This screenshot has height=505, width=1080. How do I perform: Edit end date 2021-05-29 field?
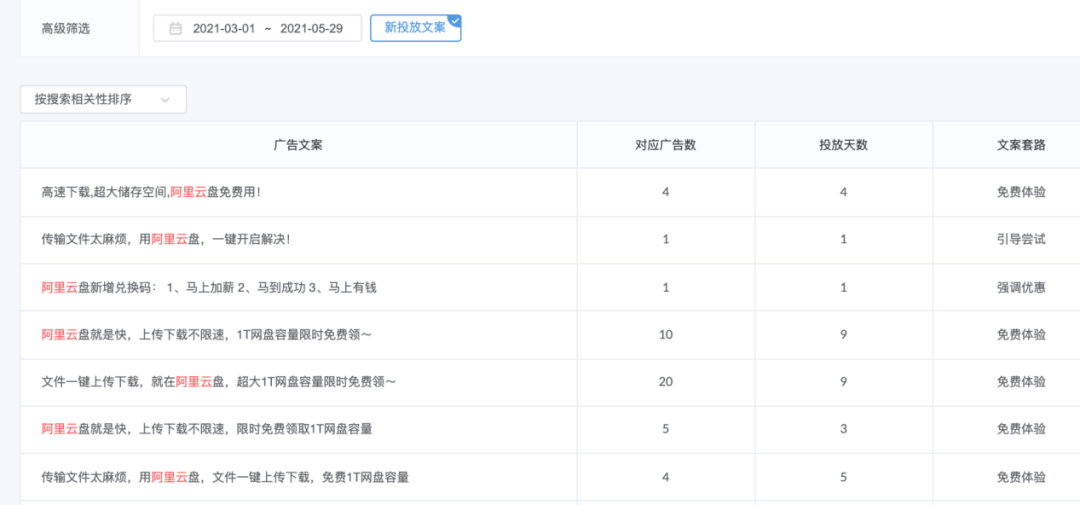pyautogui.click(x=311, y=29)
